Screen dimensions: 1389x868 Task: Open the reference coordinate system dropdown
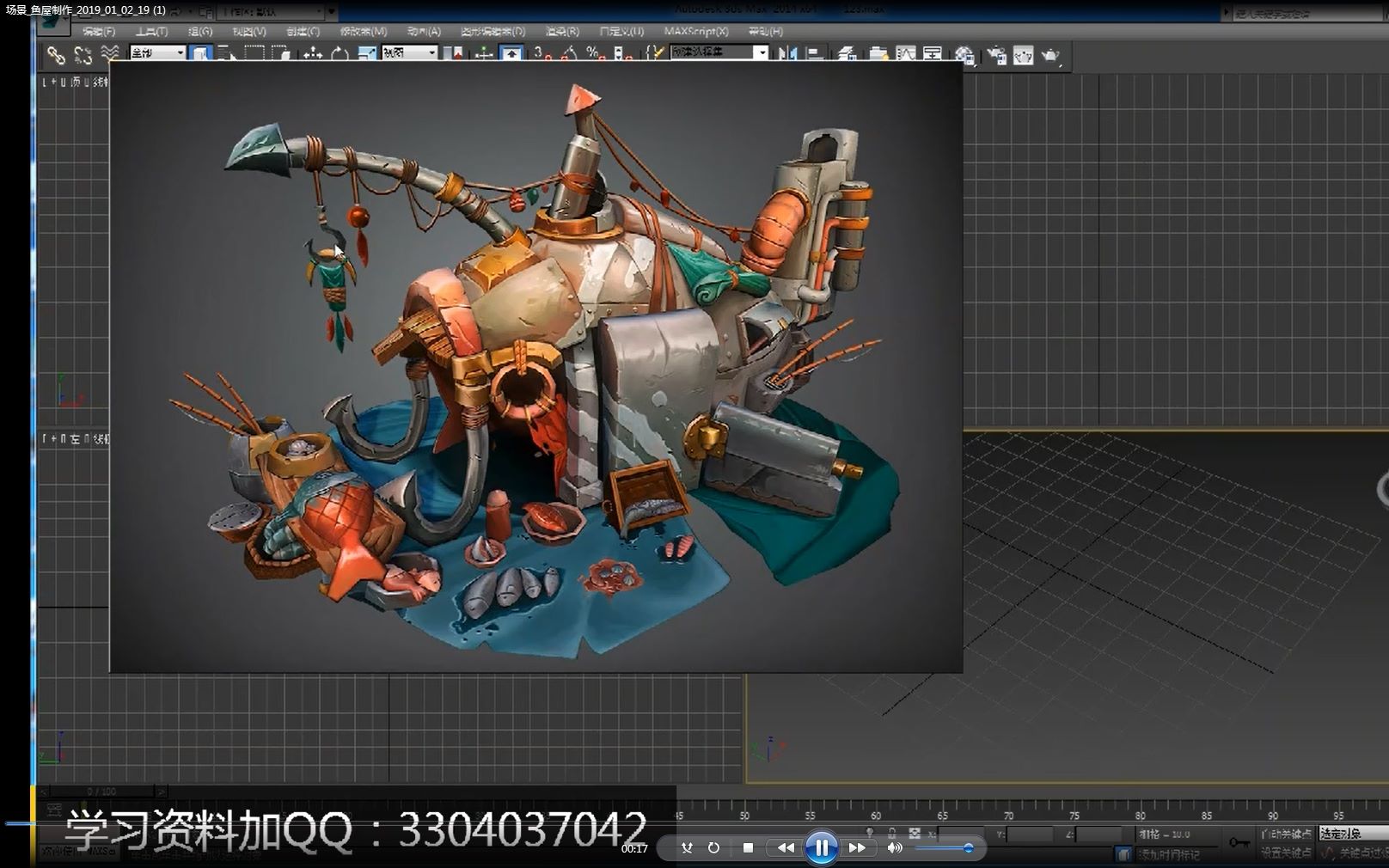tap(410, 53)
